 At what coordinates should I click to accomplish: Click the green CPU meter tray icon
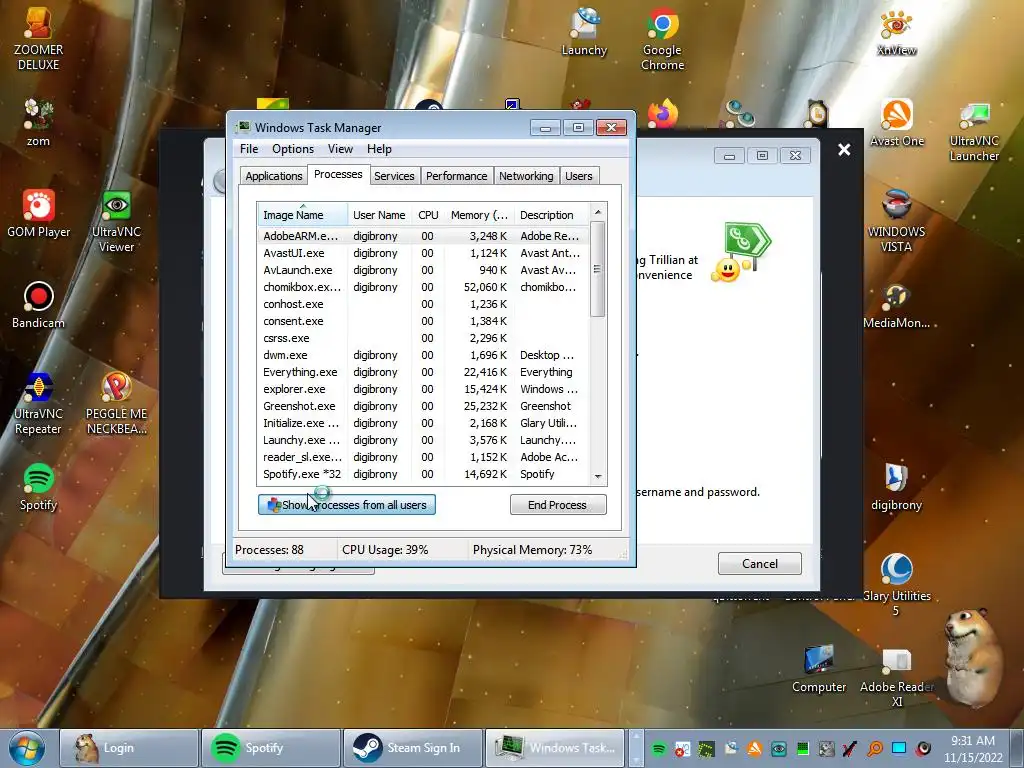[803, 748]
